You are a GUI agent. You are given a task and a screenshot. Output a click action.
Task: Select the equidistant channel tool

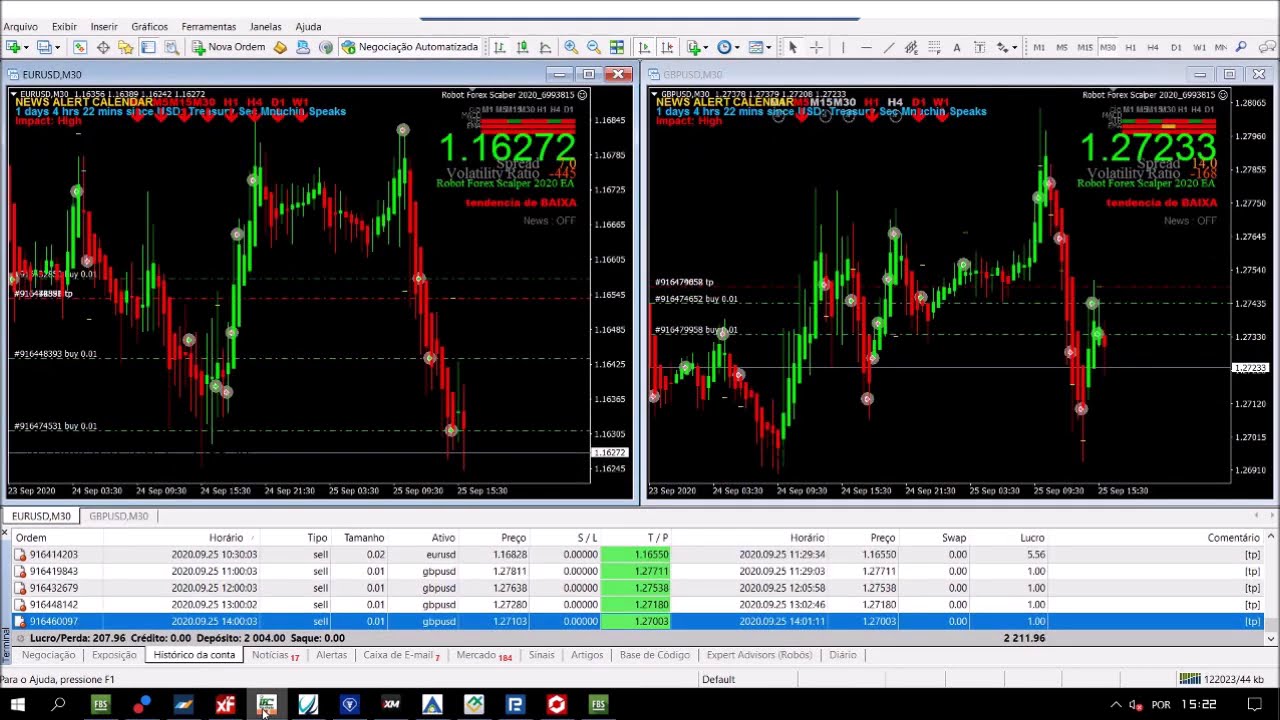coord(911,47)
